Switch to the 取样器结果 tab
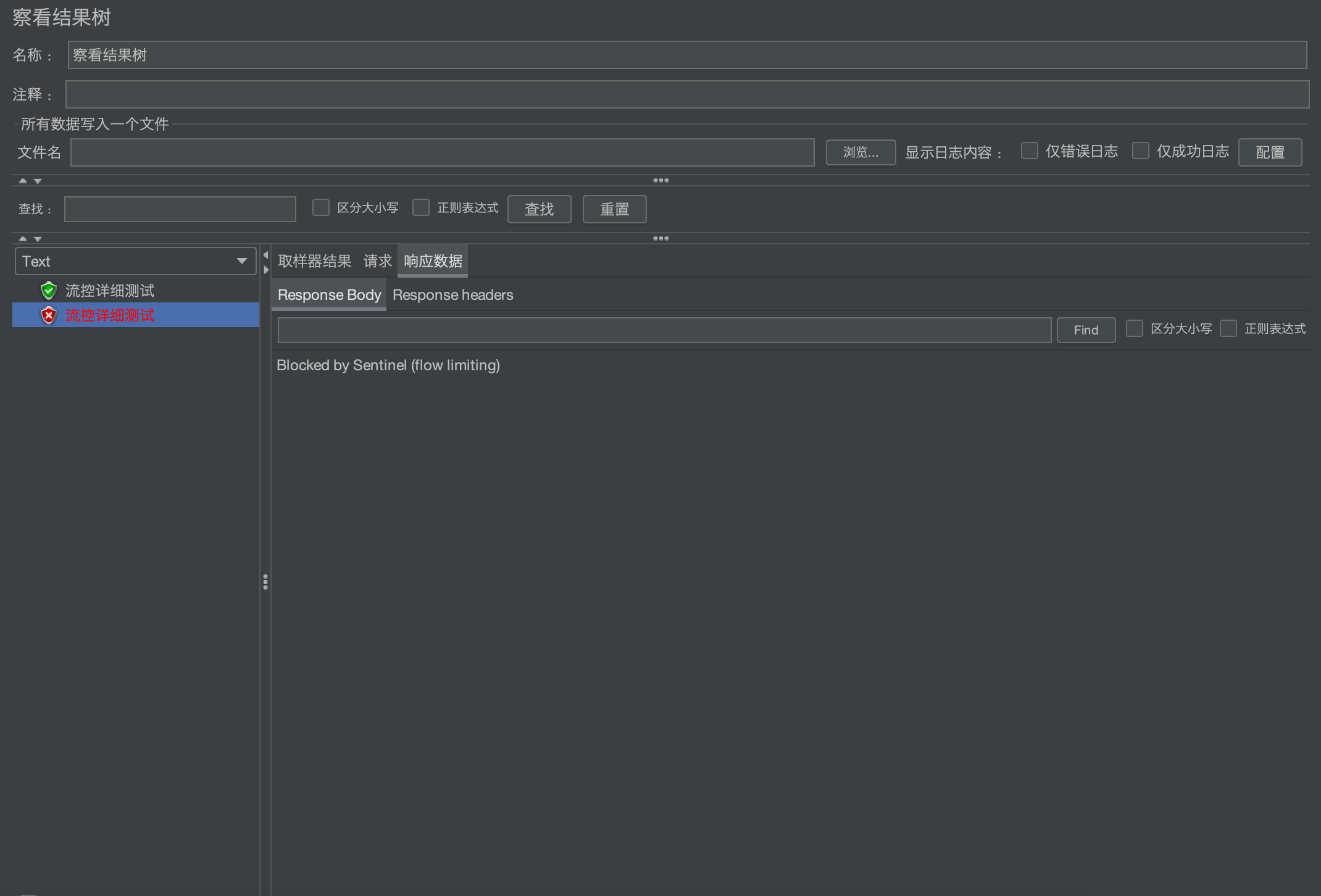The image size is (1321, 896). coord(314,261)
